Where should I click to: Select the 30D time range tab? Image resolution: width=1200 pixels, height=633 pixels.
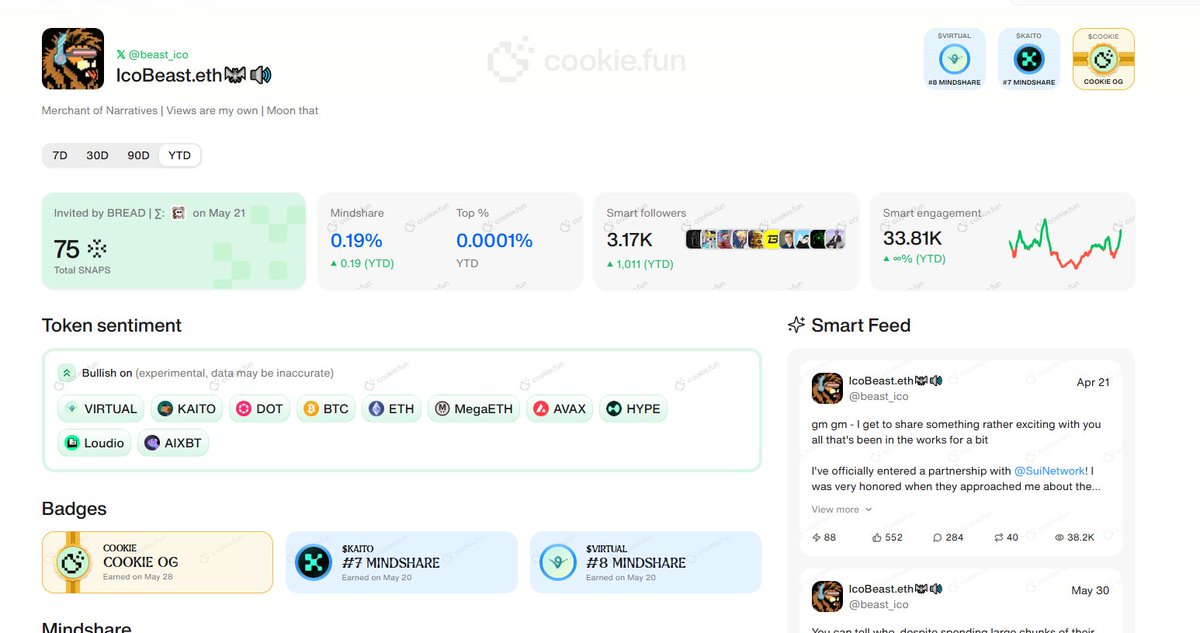tap(97, 155)
